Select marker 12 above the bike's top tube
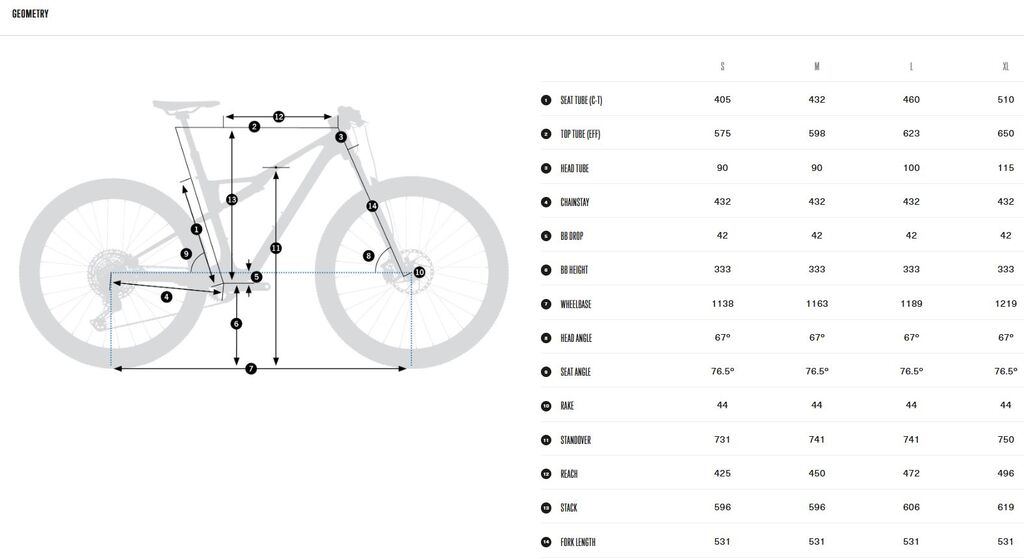 coord(279,117)
